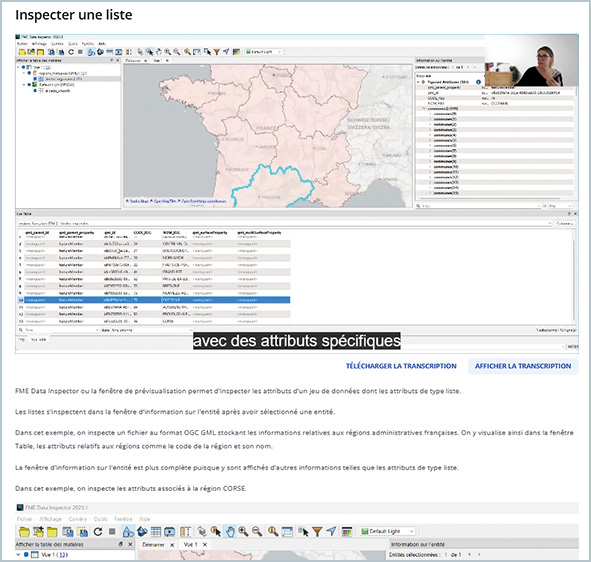Click search field under video info panel

(x=479, y=206)
